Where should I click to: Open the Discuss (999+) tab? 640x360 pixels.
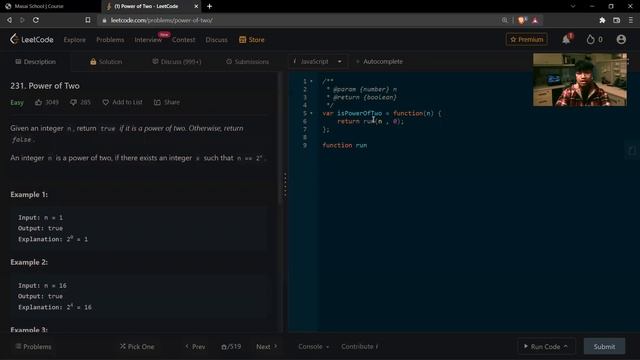[177, 62]
